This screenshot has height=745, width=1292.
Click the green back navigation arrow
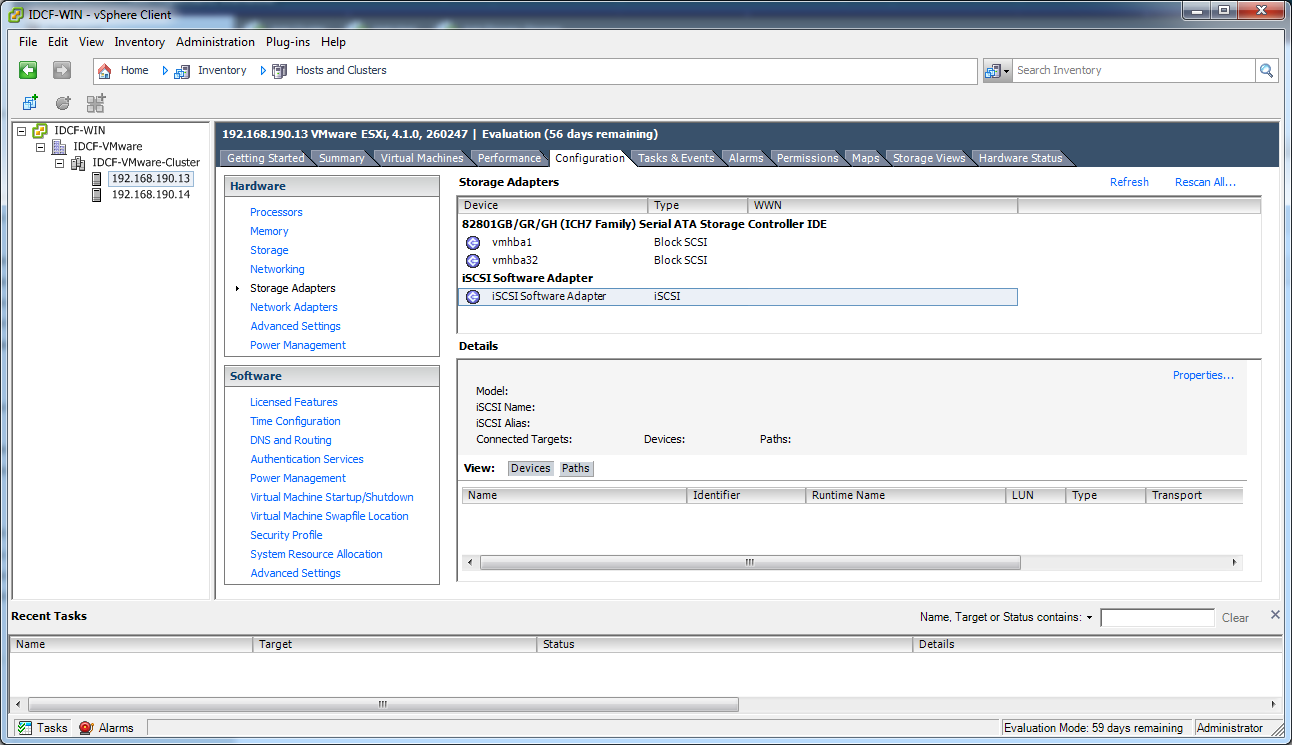27,70
